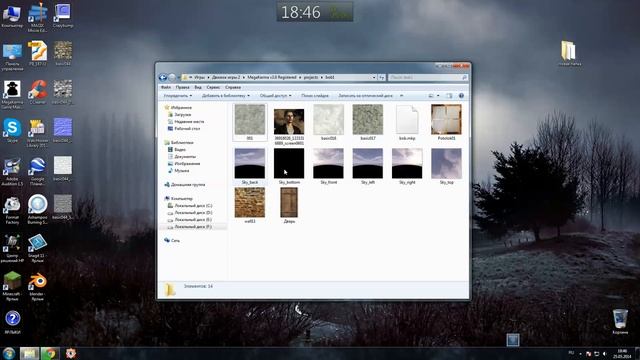The width and height of the screenshot is (640, 360).
Task: Select the Potolok01 texture thumbnail
Action: pos(446,120)
